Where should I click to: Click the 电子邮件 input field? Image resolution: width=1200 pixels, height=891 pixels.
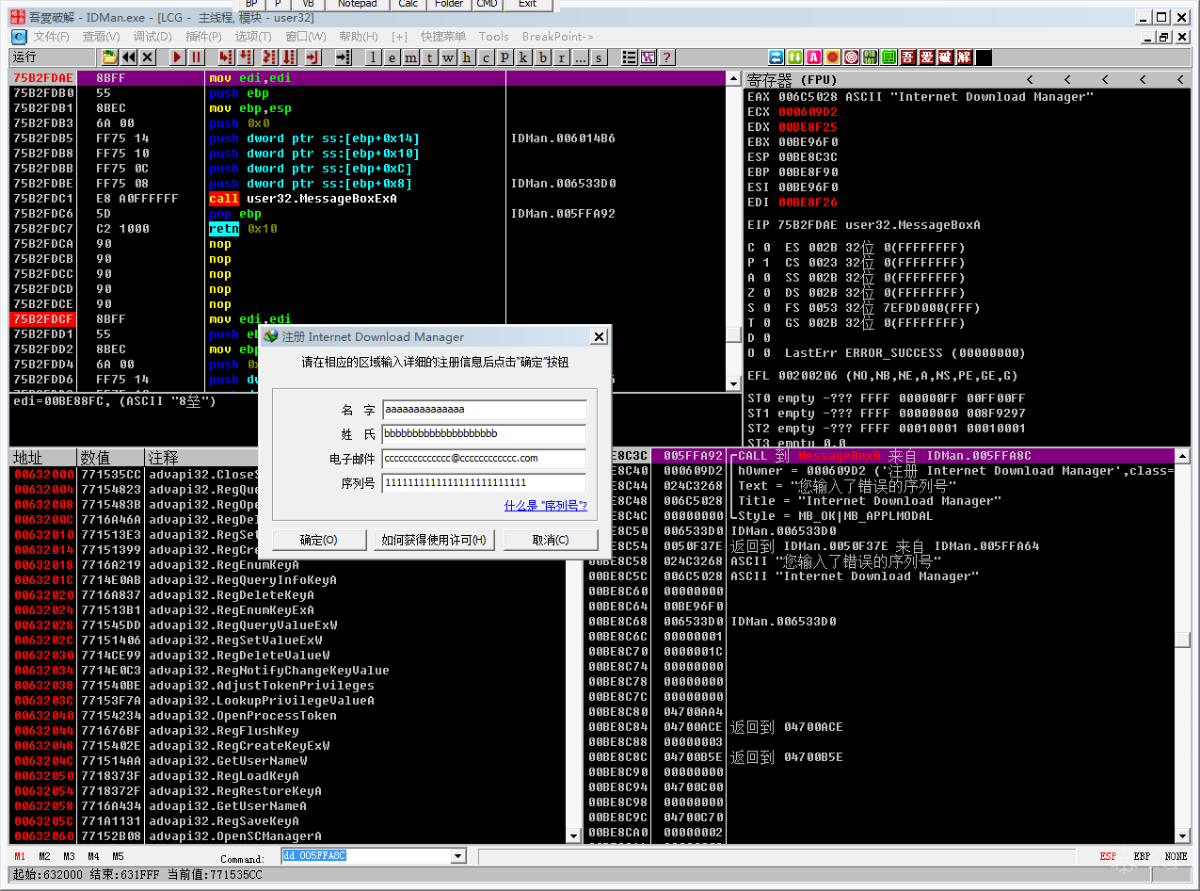[484, 459]
